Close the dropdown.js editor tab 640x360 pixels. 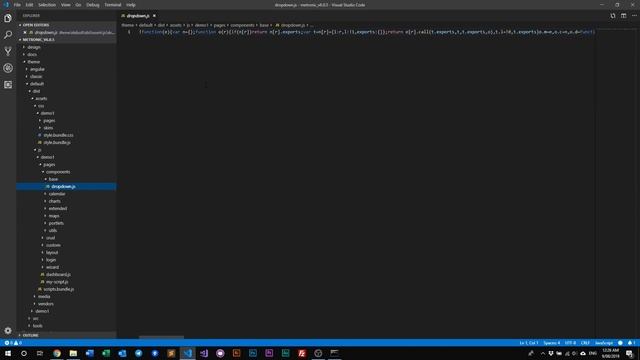click(154, 16)
